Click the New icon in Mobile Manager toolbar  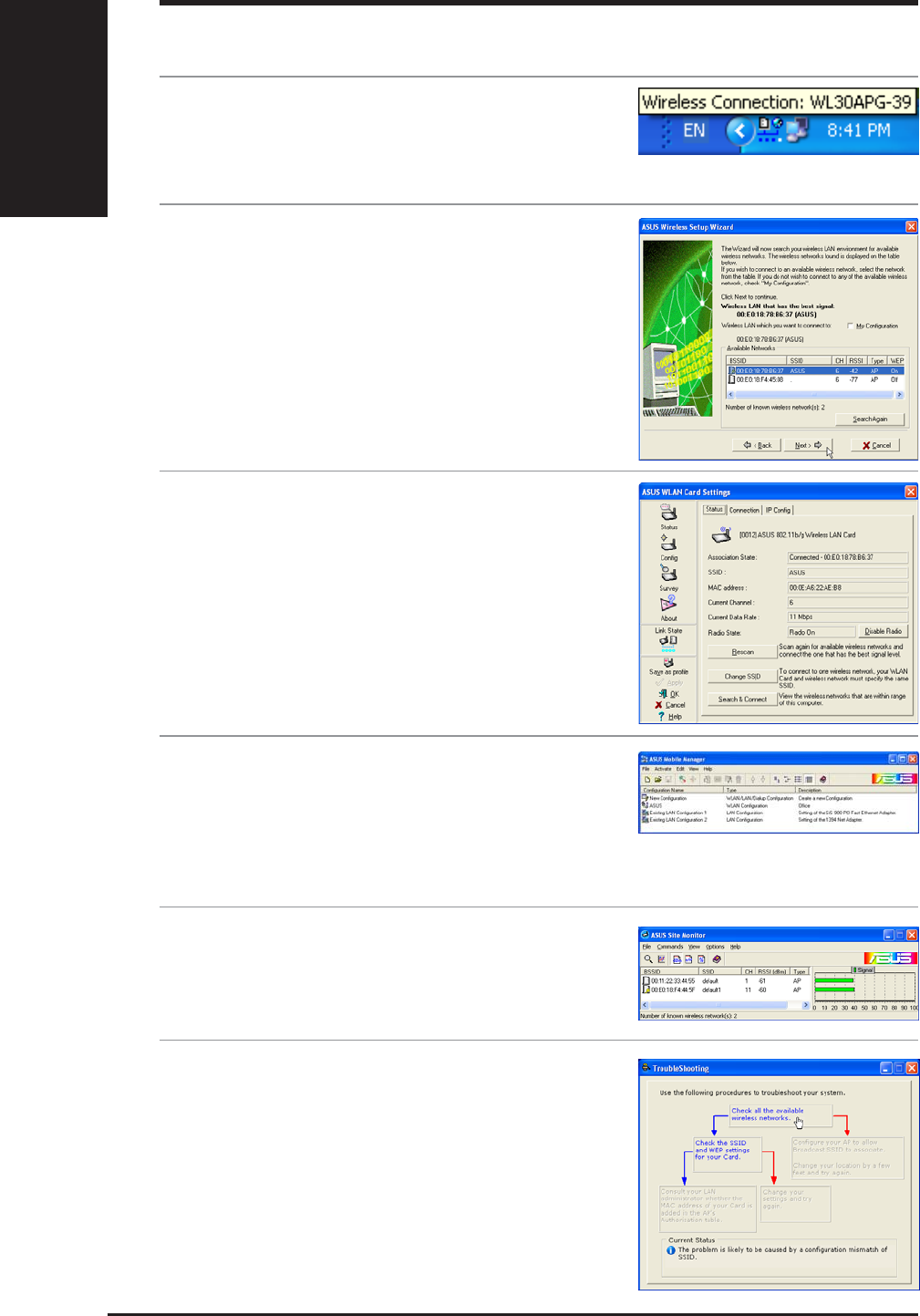646,779
